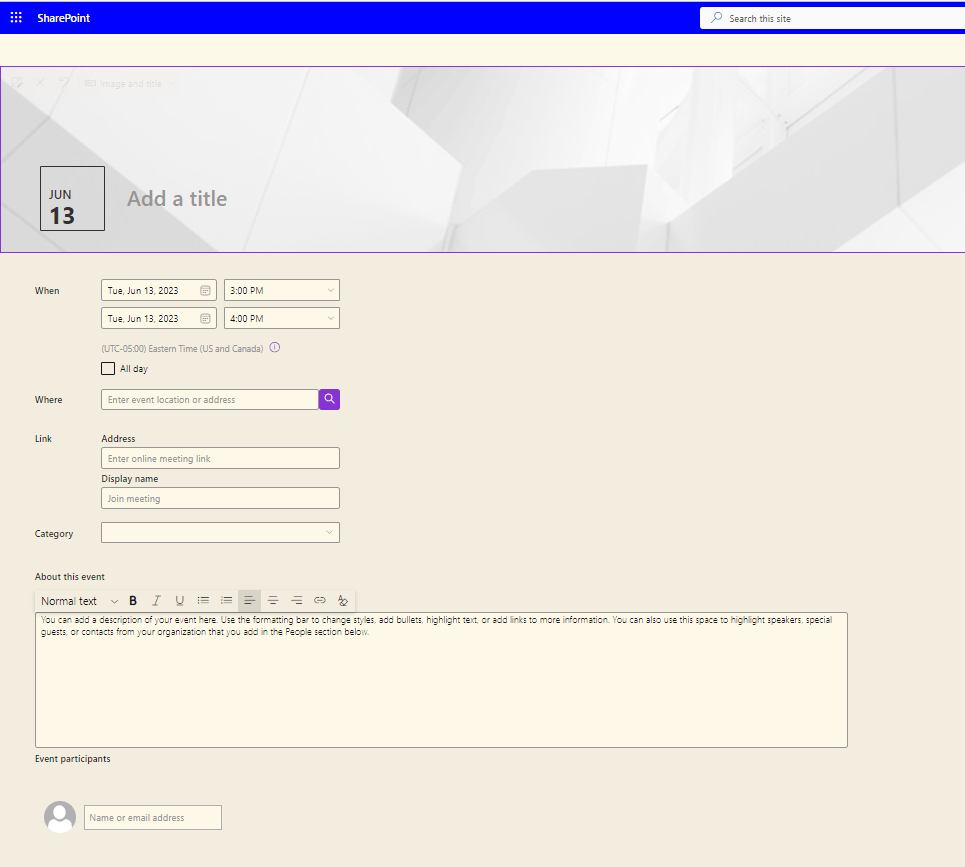Toggle italic formatting

point(156,601)
